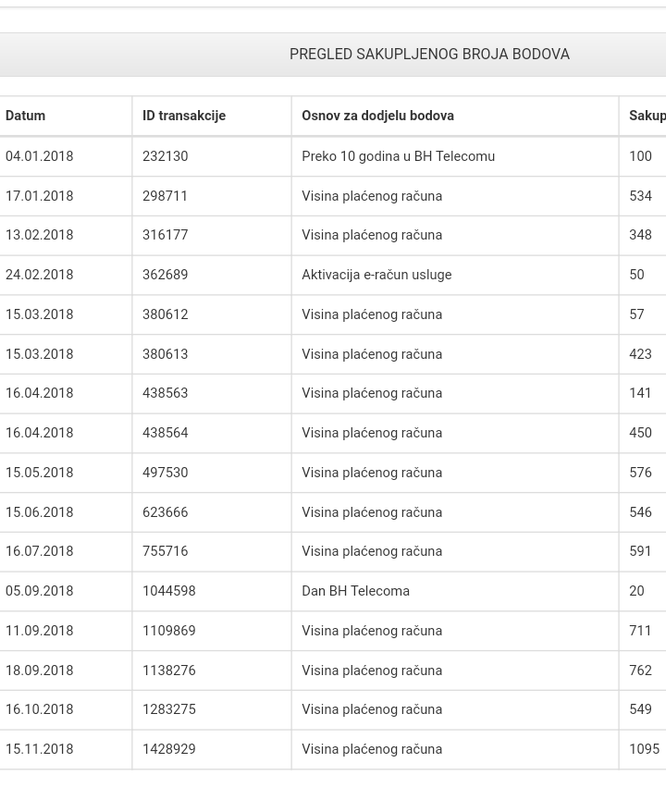This screenshot has width=666, height=800.
Task: Click the date 16.07.2018
Action: pos(39,552)
